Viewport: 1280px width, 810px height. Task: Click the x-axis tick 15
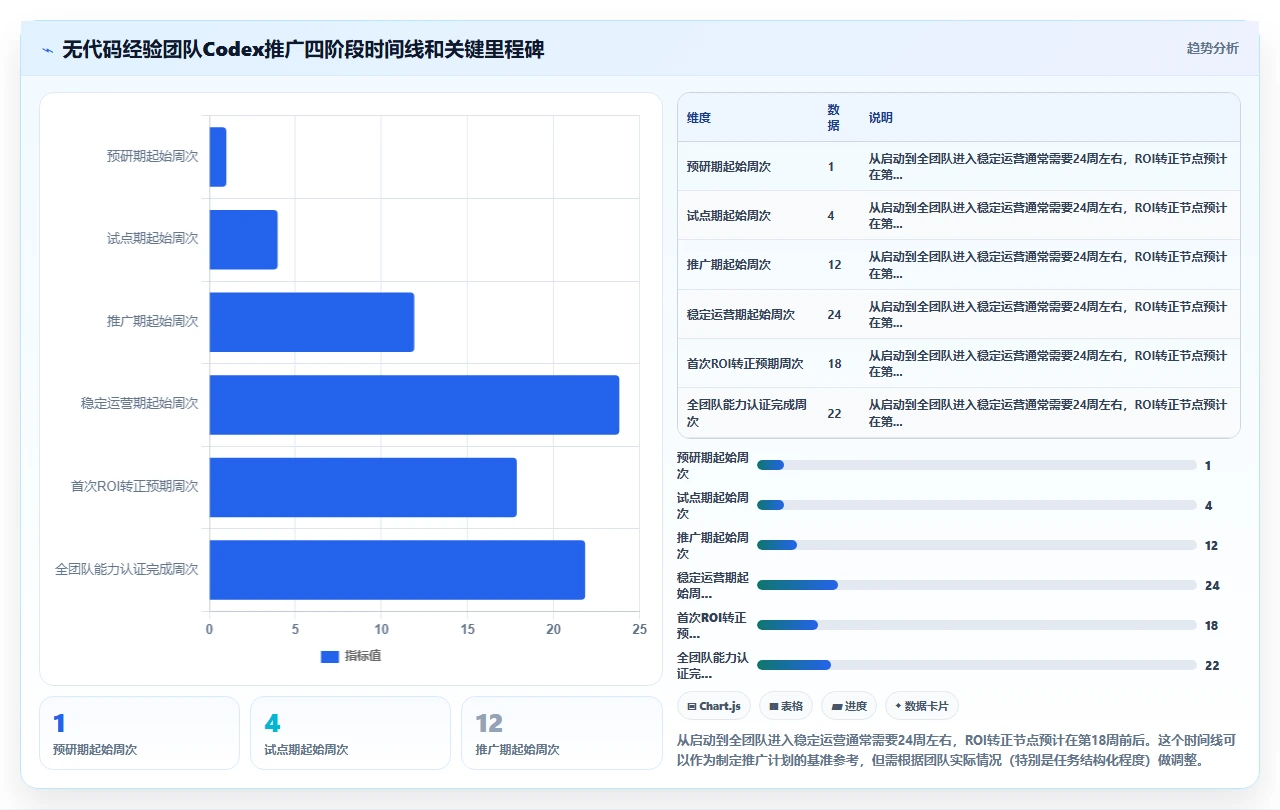[x=468, y=630]
